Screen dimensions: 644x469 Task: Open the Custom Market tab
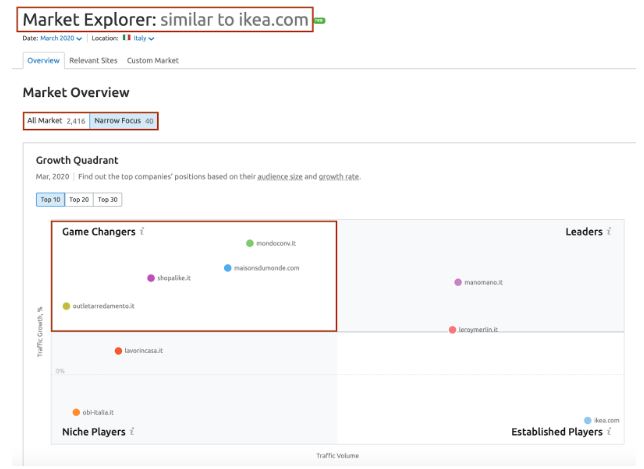[153, 60]
